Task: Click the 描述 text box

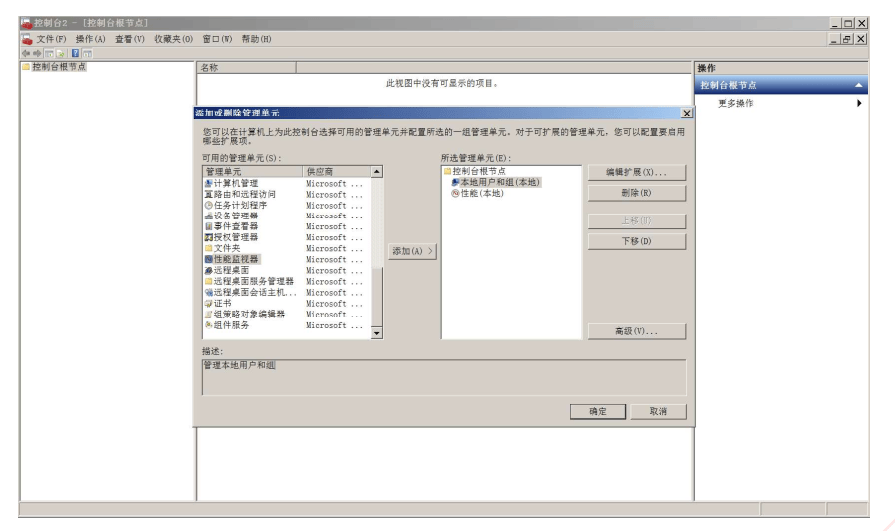Action: (444, 377)
